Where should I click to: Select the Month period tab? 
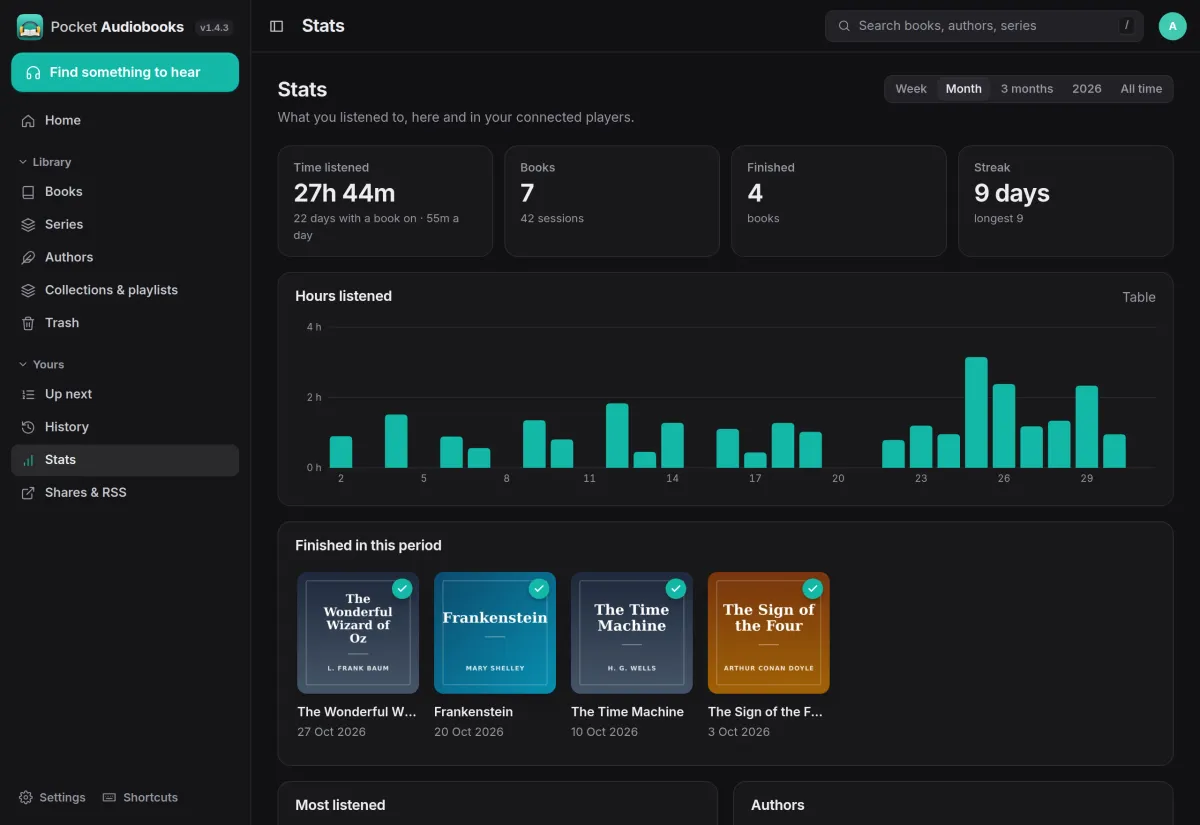point(964,89)
